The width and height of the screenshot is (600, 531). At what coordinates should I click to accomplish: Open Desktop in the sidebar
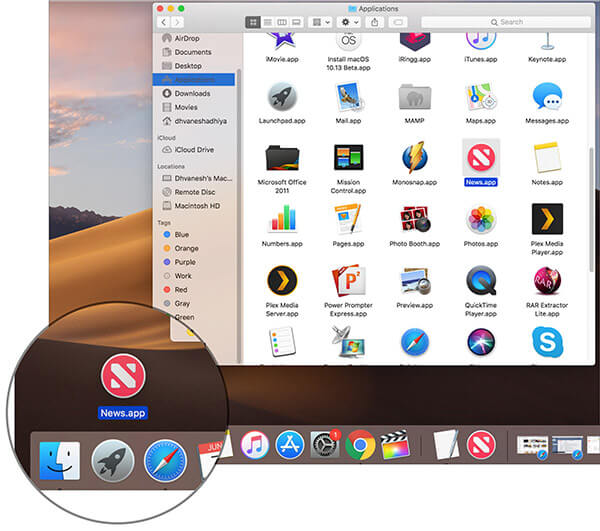[194, 66]
